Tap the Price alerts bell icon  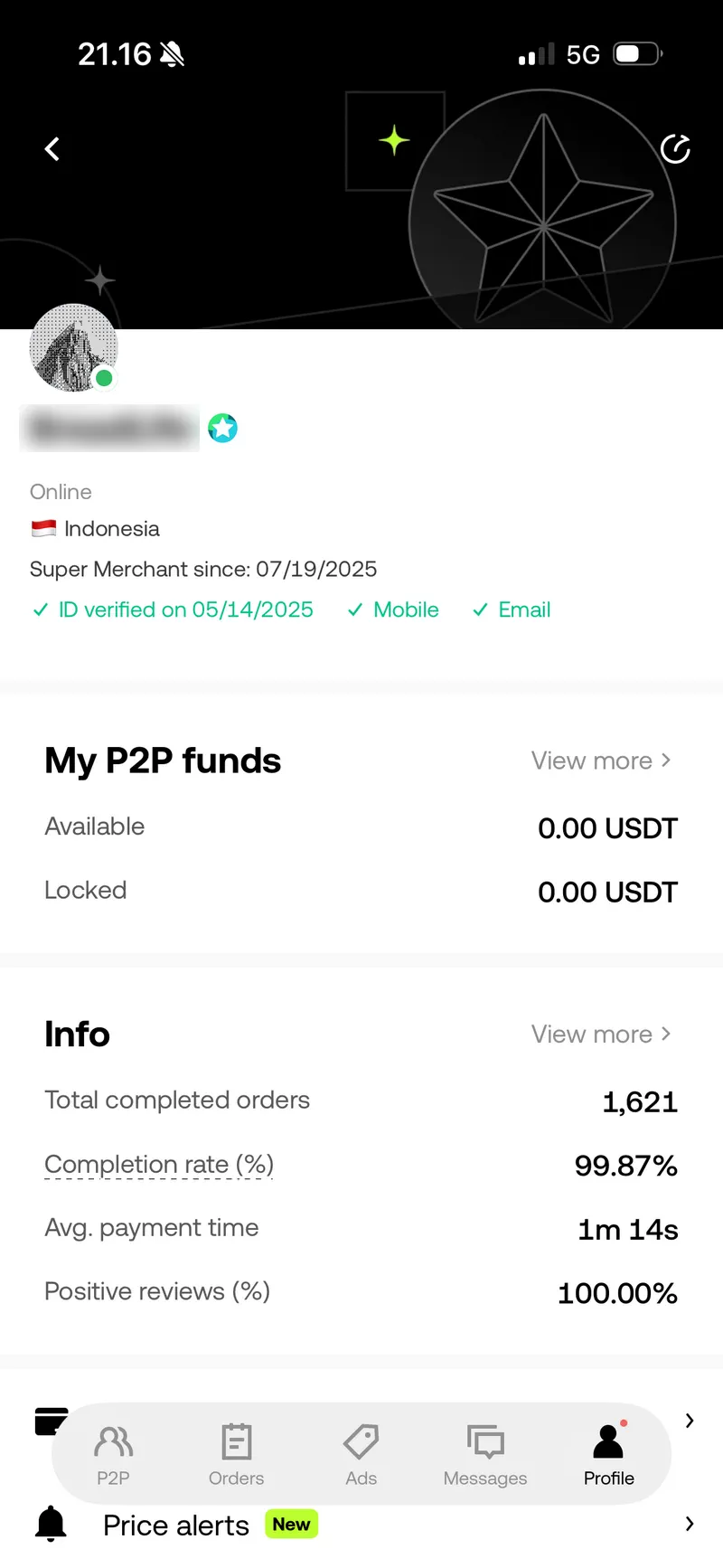coord(51,1524)
